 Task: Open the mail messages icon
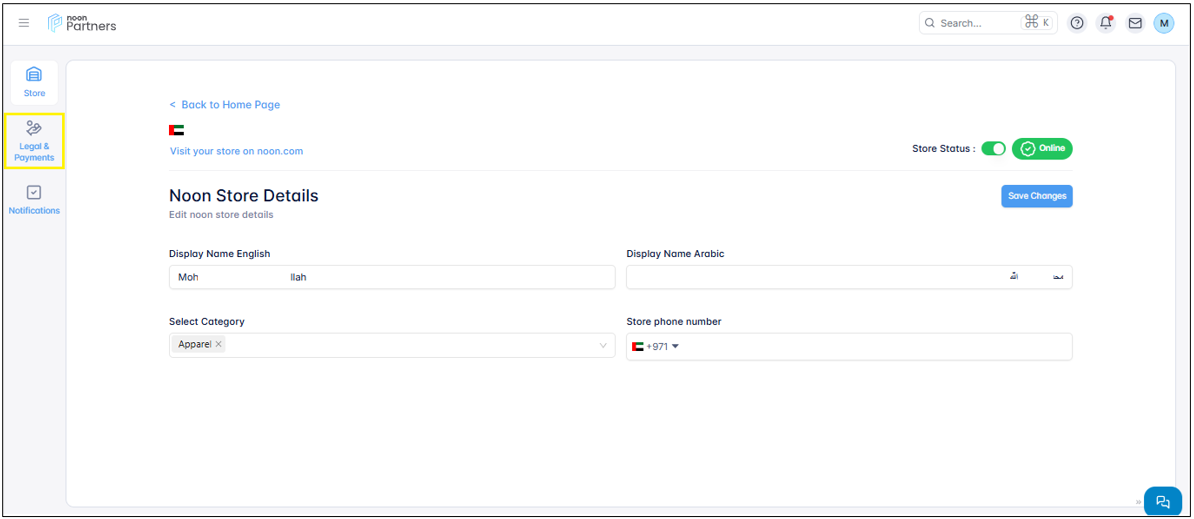coord(1135,23)
